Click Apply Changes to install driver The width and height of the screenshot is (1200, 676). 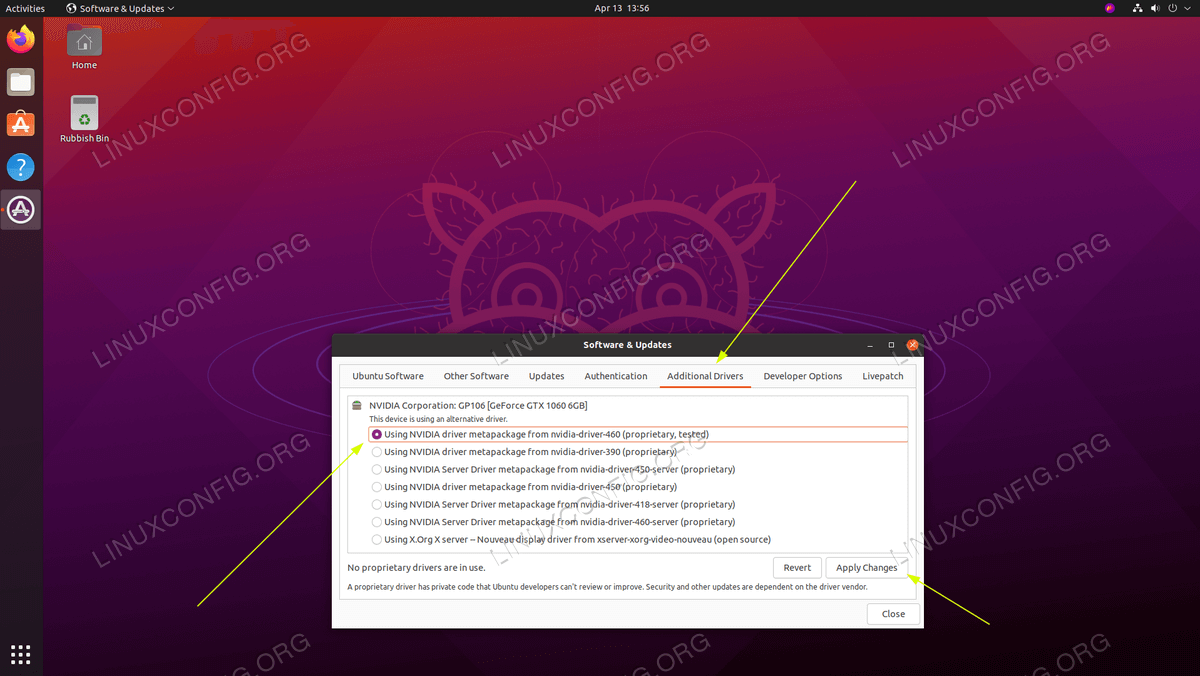pos(867,568)
